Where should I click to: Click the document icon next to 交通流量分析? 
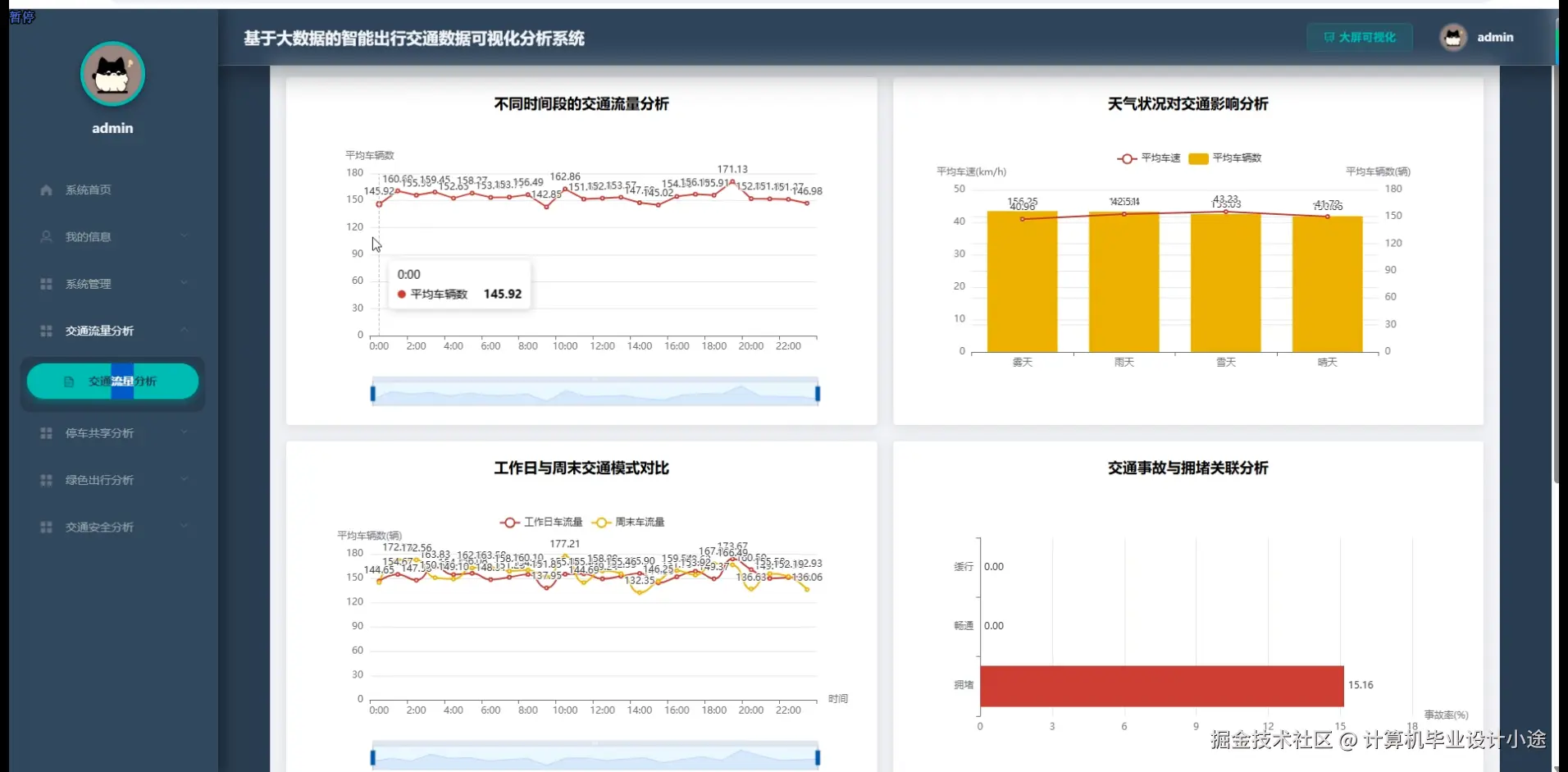[x=68, y=381]
